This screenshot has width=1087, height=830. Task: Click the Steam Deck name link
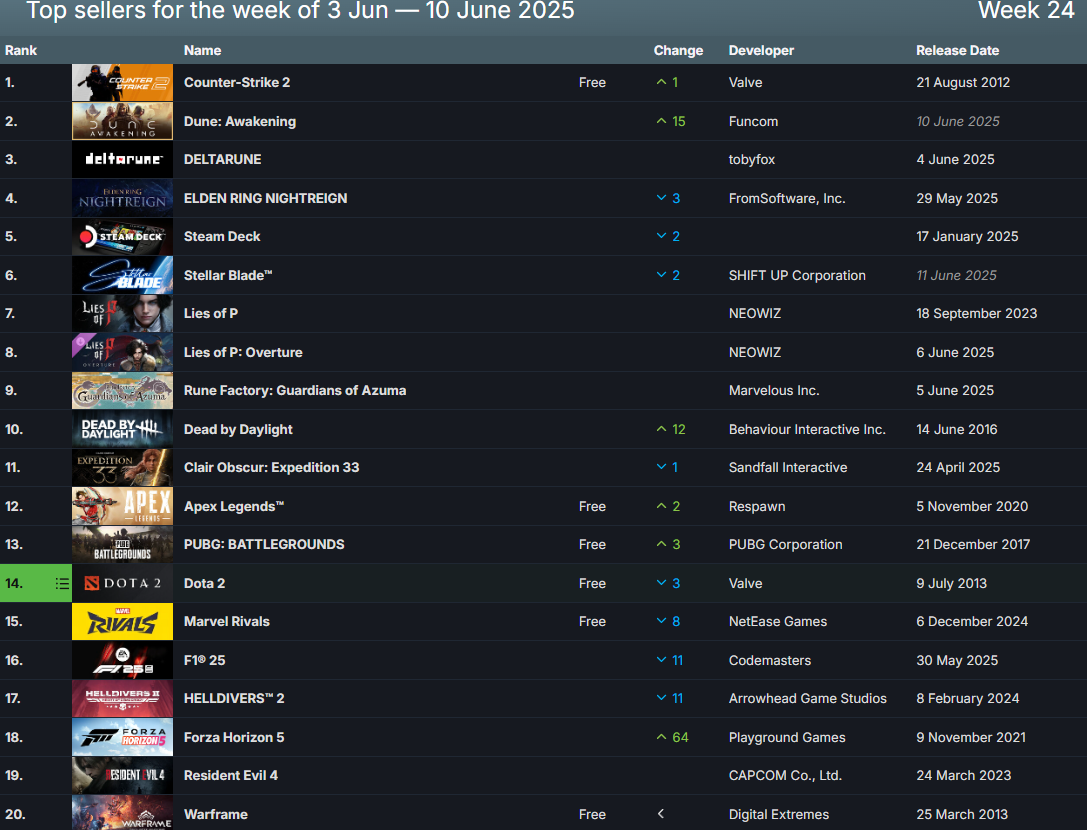222,236
